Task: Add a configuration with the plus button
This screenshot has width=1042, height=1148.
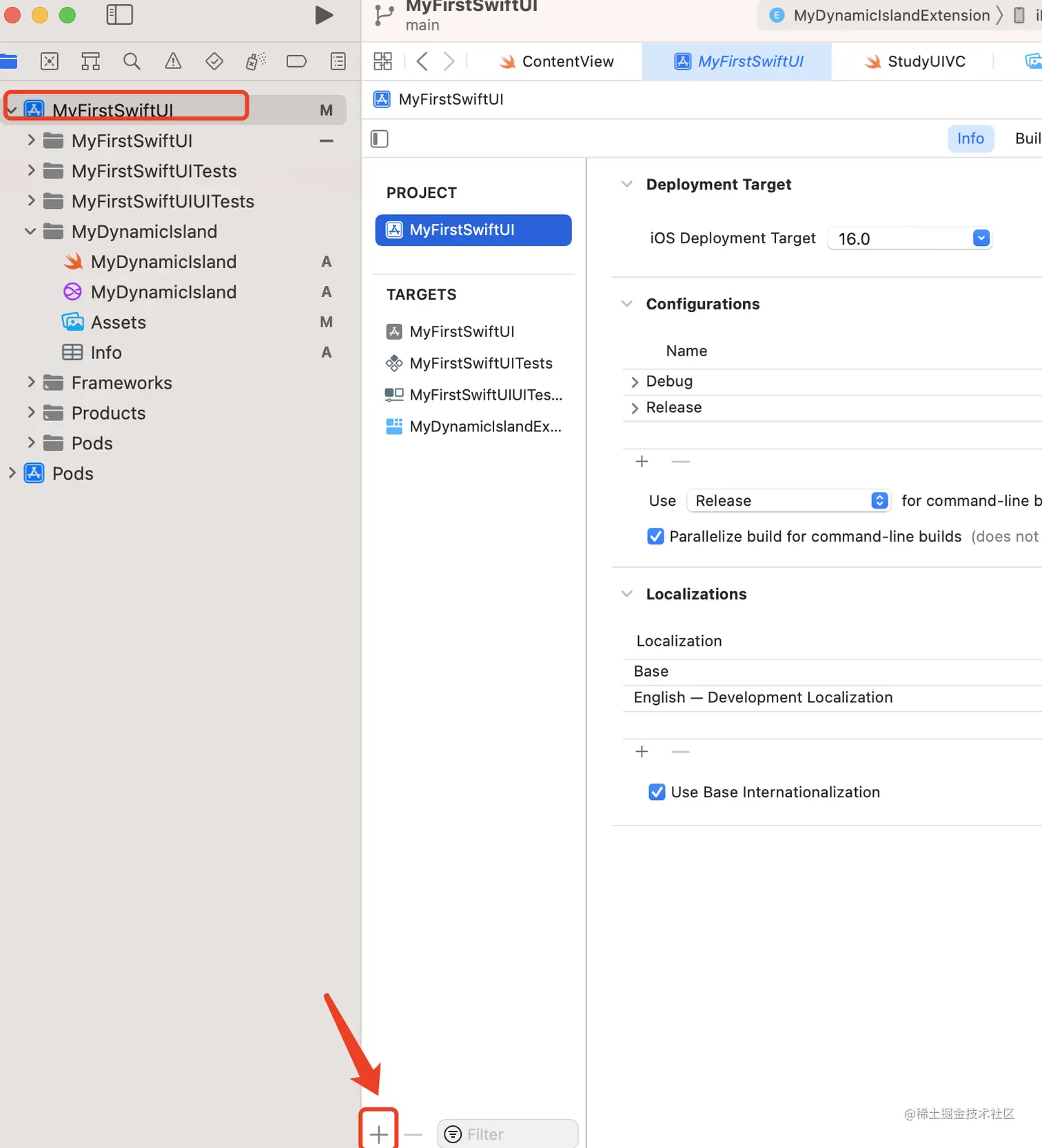Action: pos(642,461)
